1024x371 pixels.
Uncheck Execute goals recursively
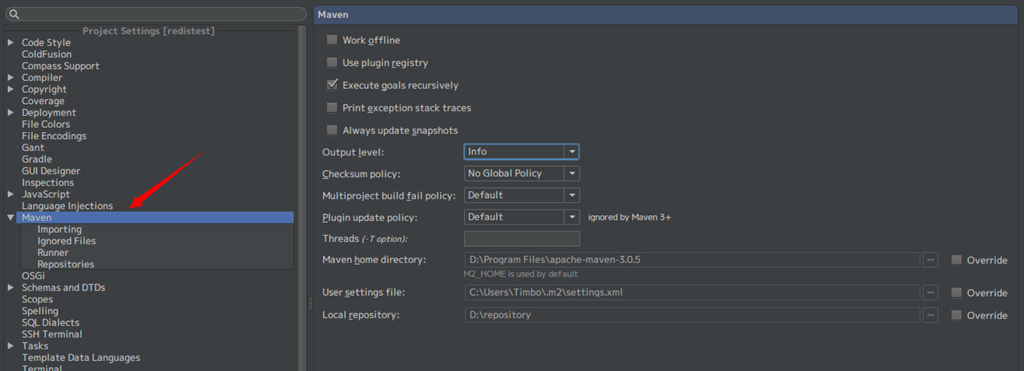click(332, 85)
